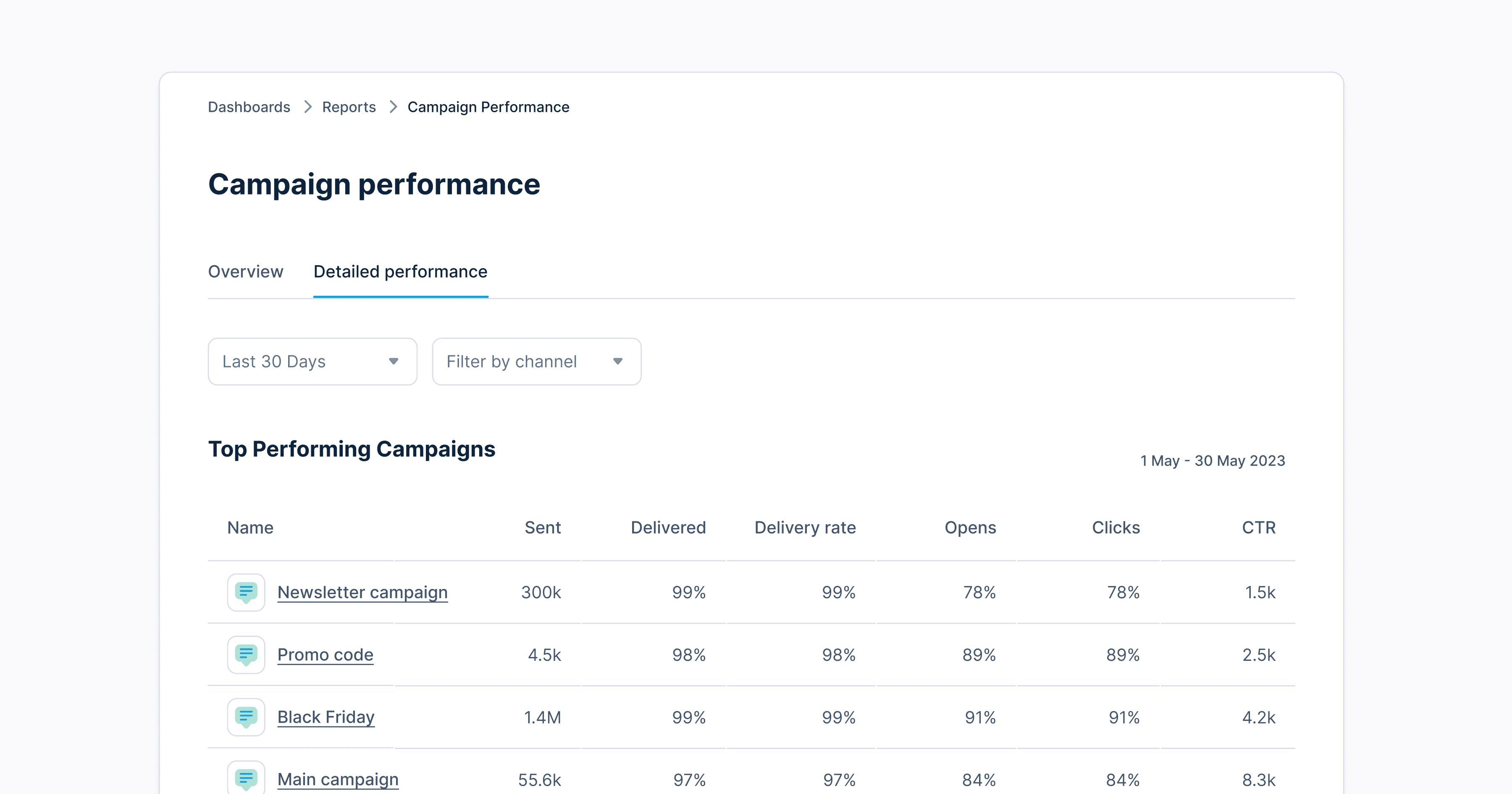The height and width of the screenshot is (794, 1512).
Task: Sort by the CTR column header
Action: click(1258, 527)
